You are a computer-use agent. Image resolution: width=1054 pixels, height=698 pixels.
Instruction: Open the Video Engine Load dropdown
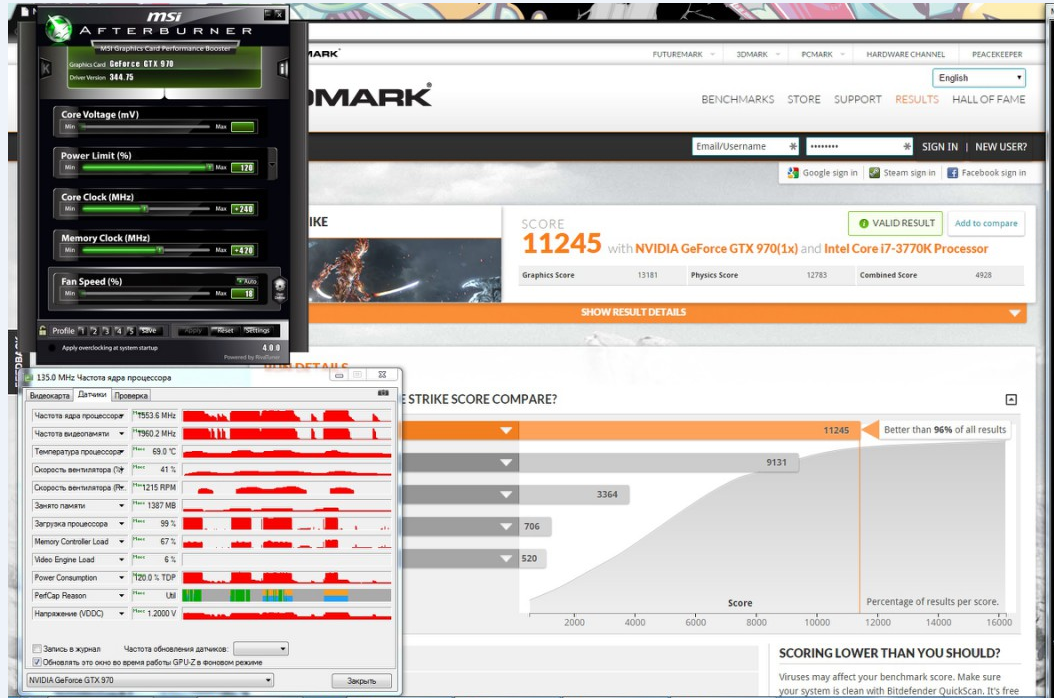click(122, 559)
